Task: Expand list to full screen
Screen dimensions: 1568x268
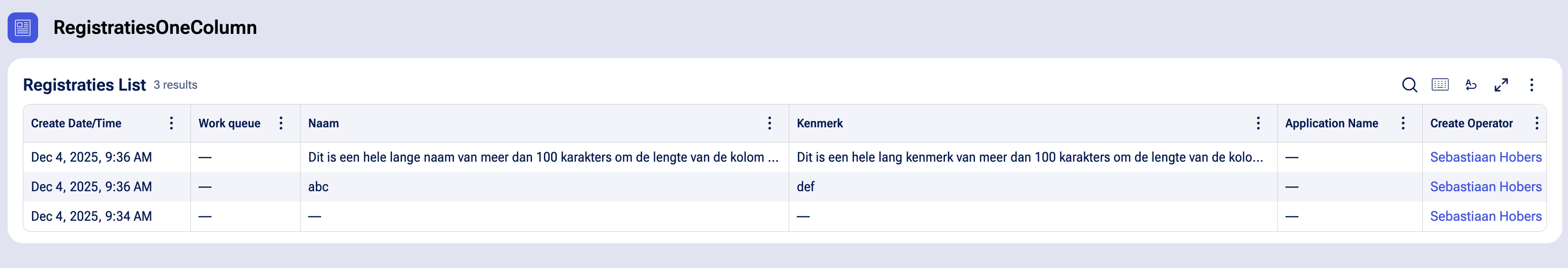Action: click(x=1501, y=85)
